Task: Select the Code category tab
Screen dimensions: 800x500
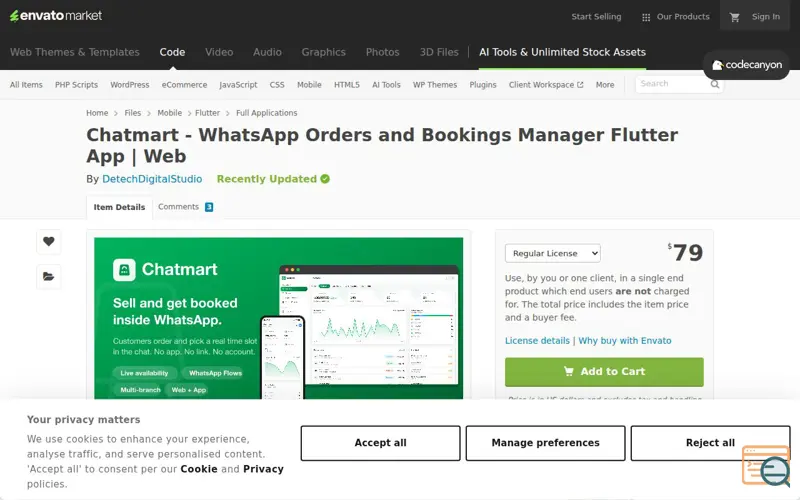Action: pyautogui.click(x=172, y=52)
